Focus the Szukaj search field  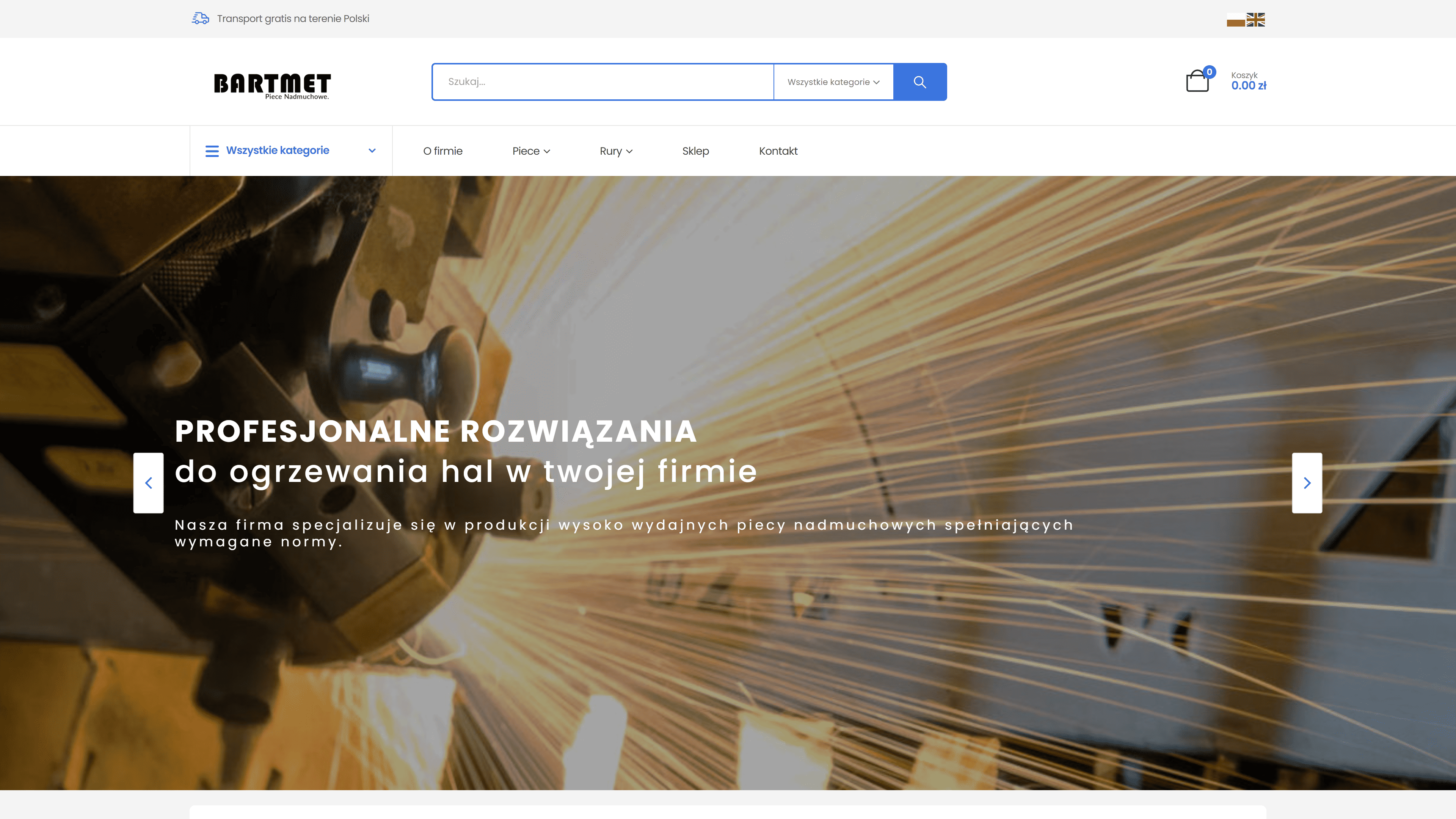602,82
